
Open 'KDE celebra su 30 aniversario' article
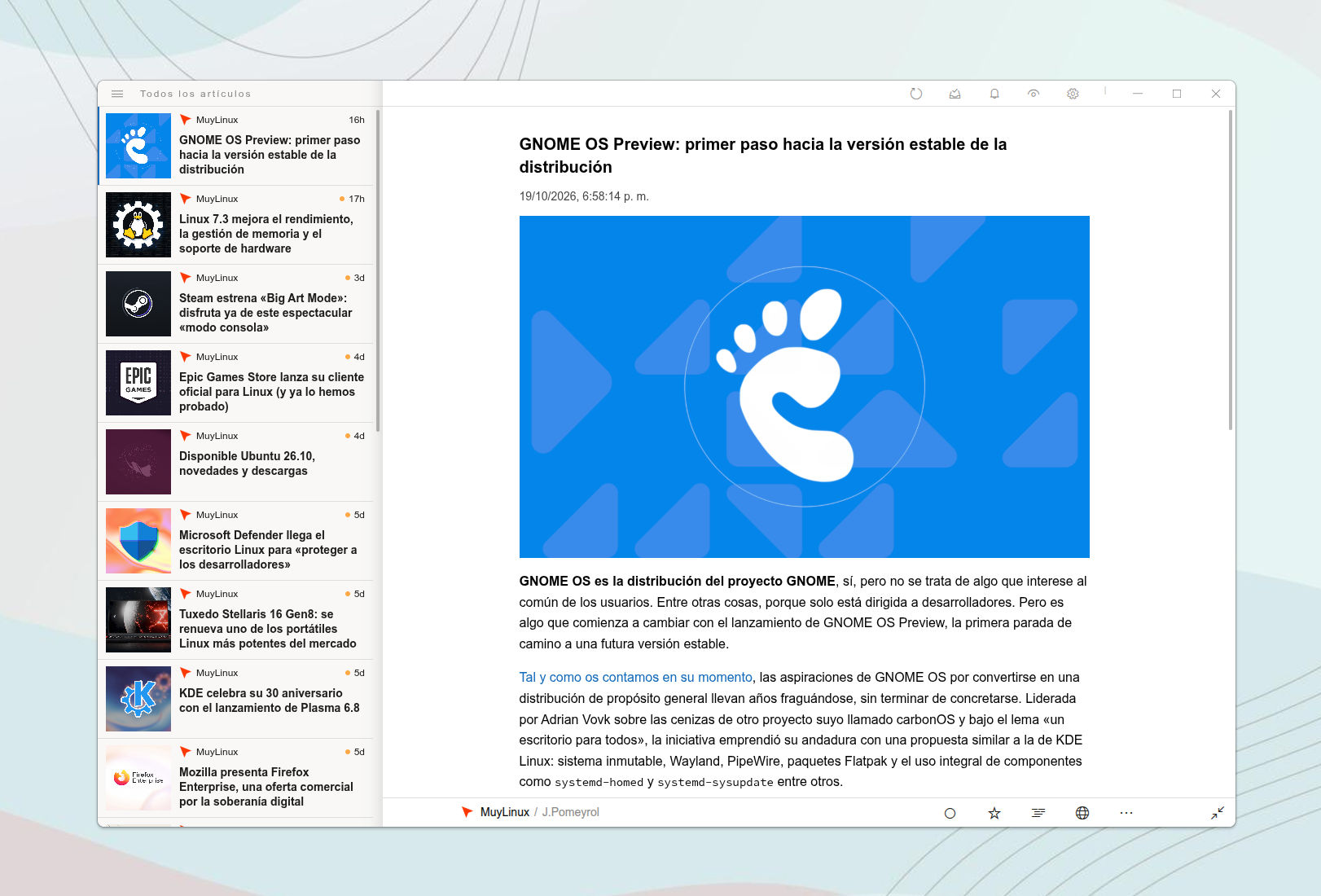coord(236,699)
